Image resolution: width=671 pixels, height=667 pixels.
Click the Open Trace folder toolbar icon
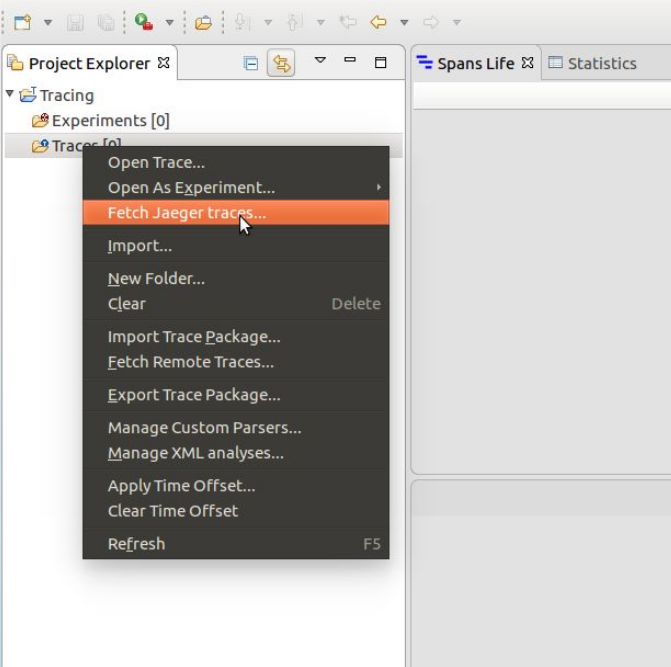pos(203,22)
